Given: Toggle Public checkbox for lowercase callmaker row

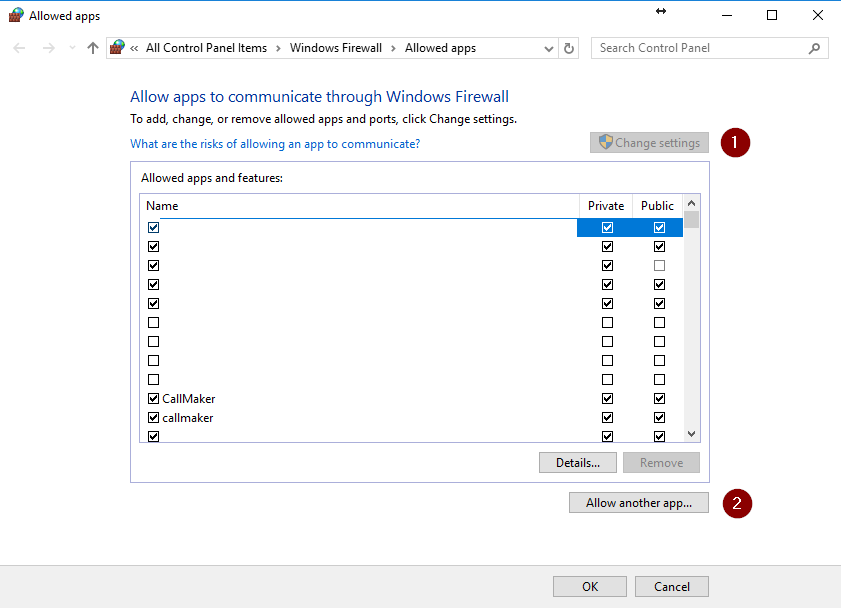Looking at the screenshot, I should click(x=659, y=418).
